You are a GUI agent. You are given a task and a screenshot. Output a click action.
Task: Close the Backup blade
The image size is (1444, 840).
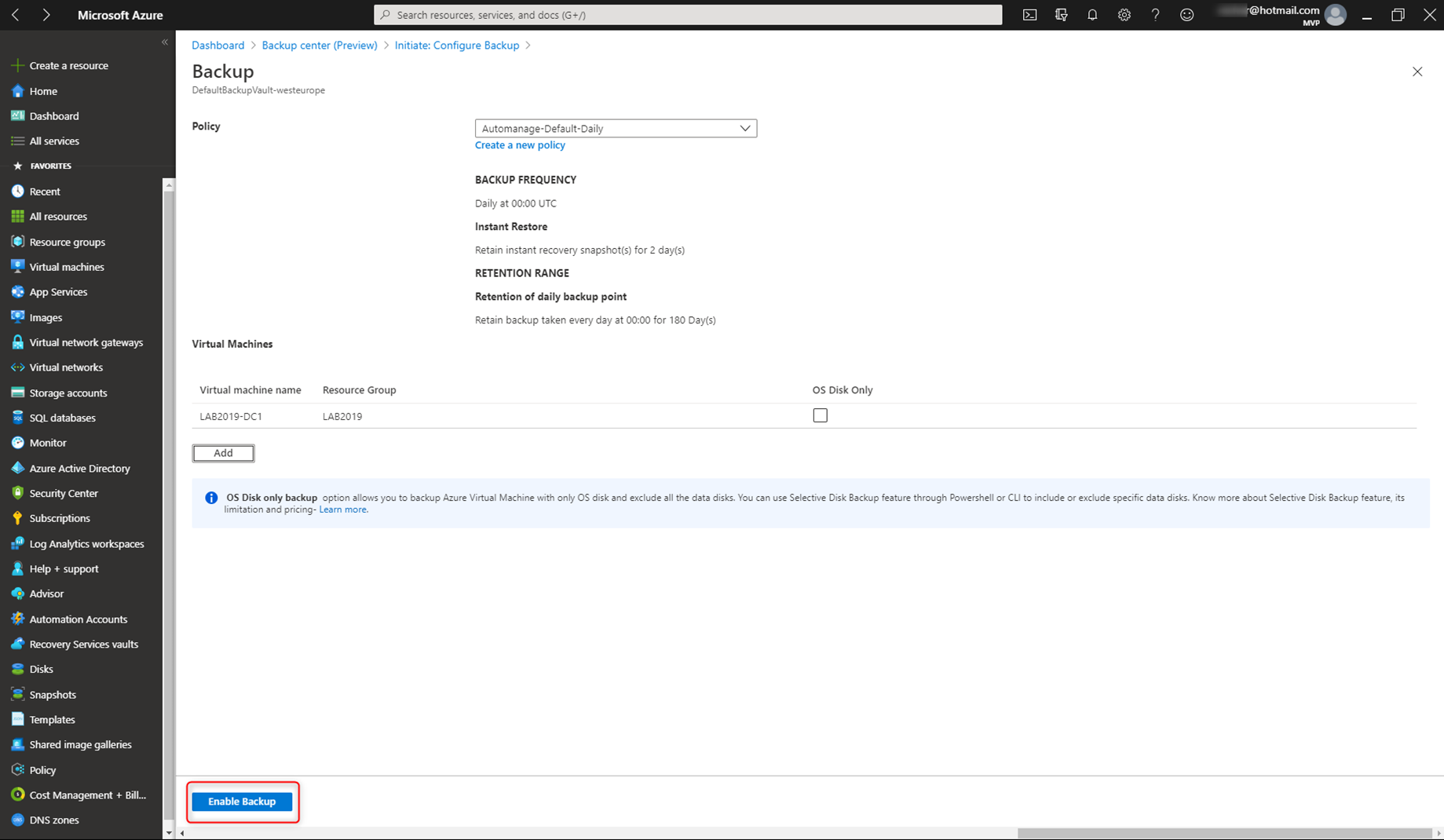[x=1417, y=71]
